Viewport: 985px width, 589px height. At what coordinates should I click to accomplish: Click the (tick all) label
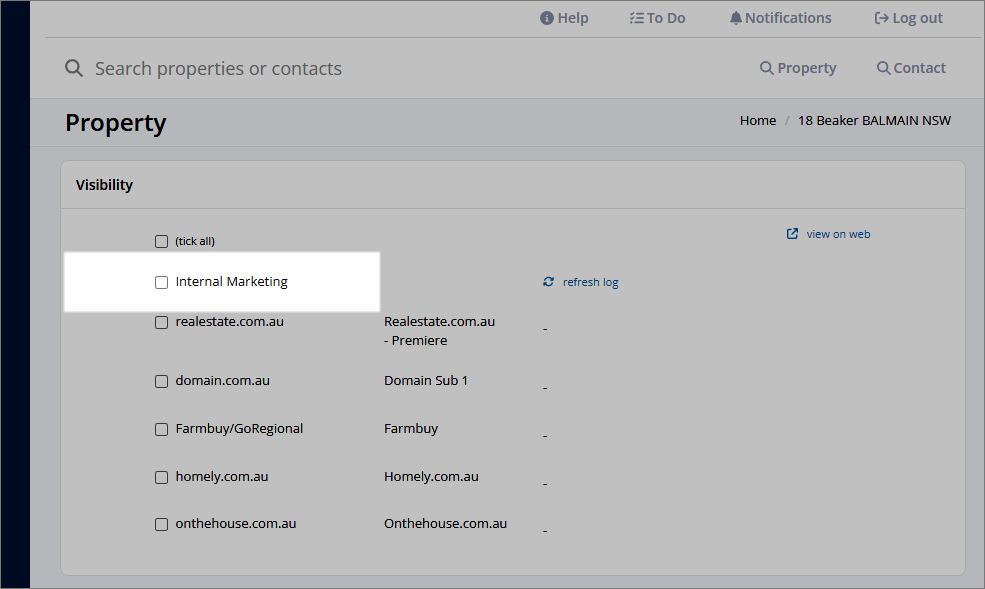tap(195, 241)
